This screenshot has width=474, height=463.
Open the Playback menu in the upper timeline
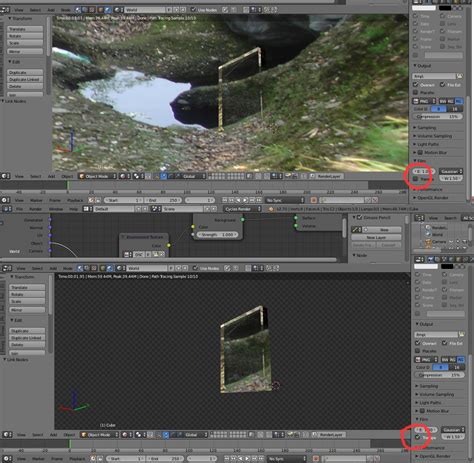coord(75,200)
